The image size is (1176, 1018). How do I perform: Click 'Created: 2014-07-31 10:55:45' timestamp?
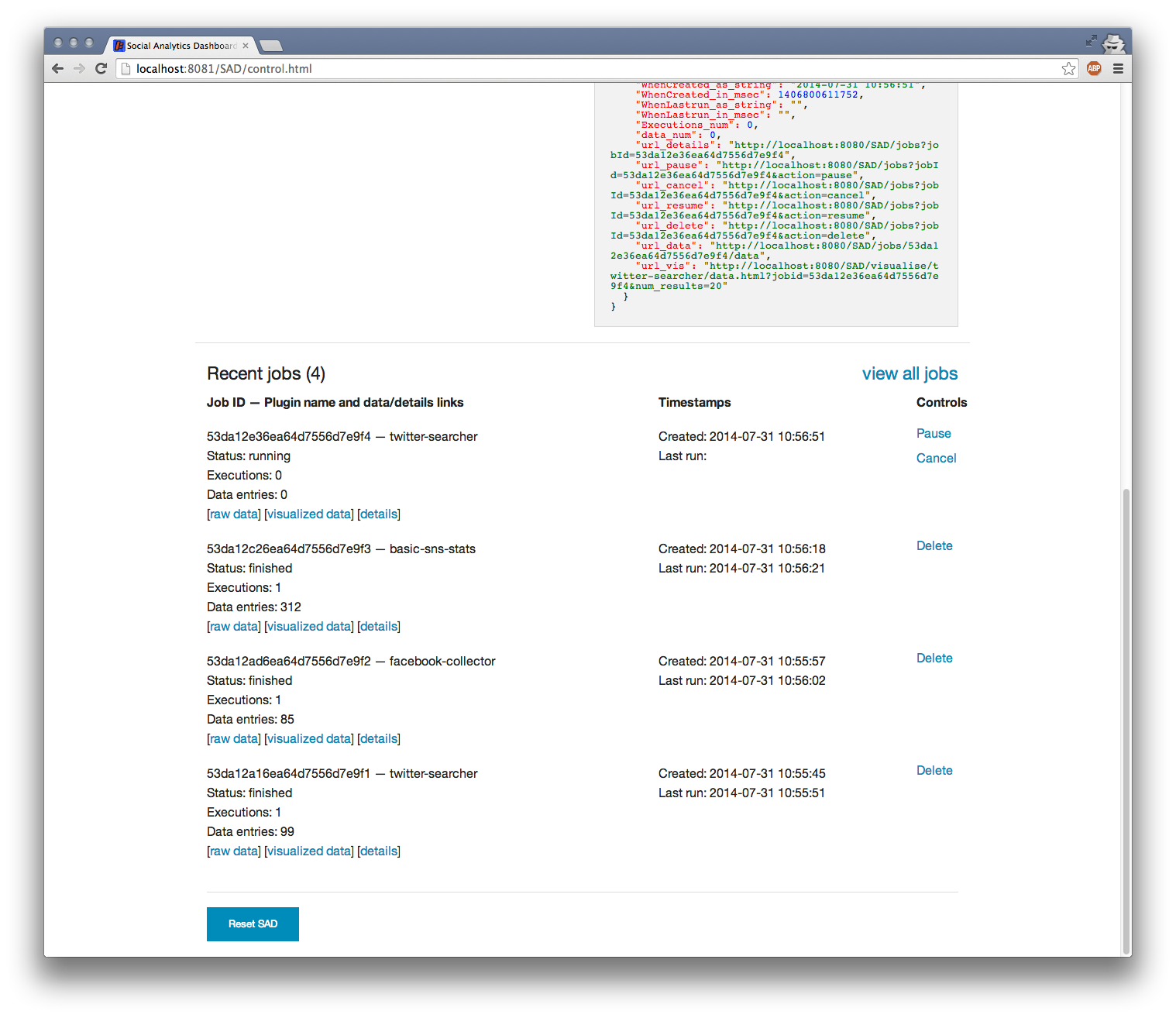tap(741, 773)
